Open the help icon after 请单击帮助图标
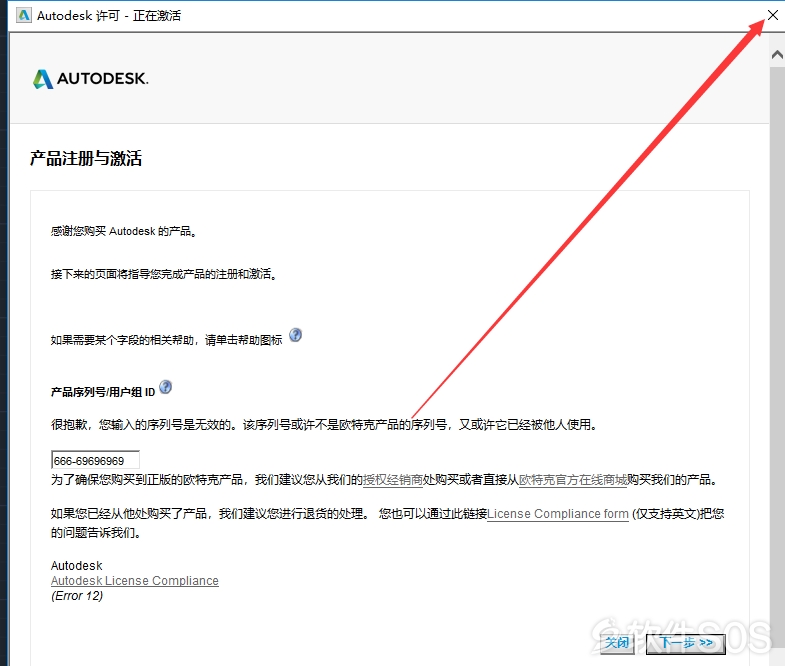785x666 pixels. [x=295, y=335]
